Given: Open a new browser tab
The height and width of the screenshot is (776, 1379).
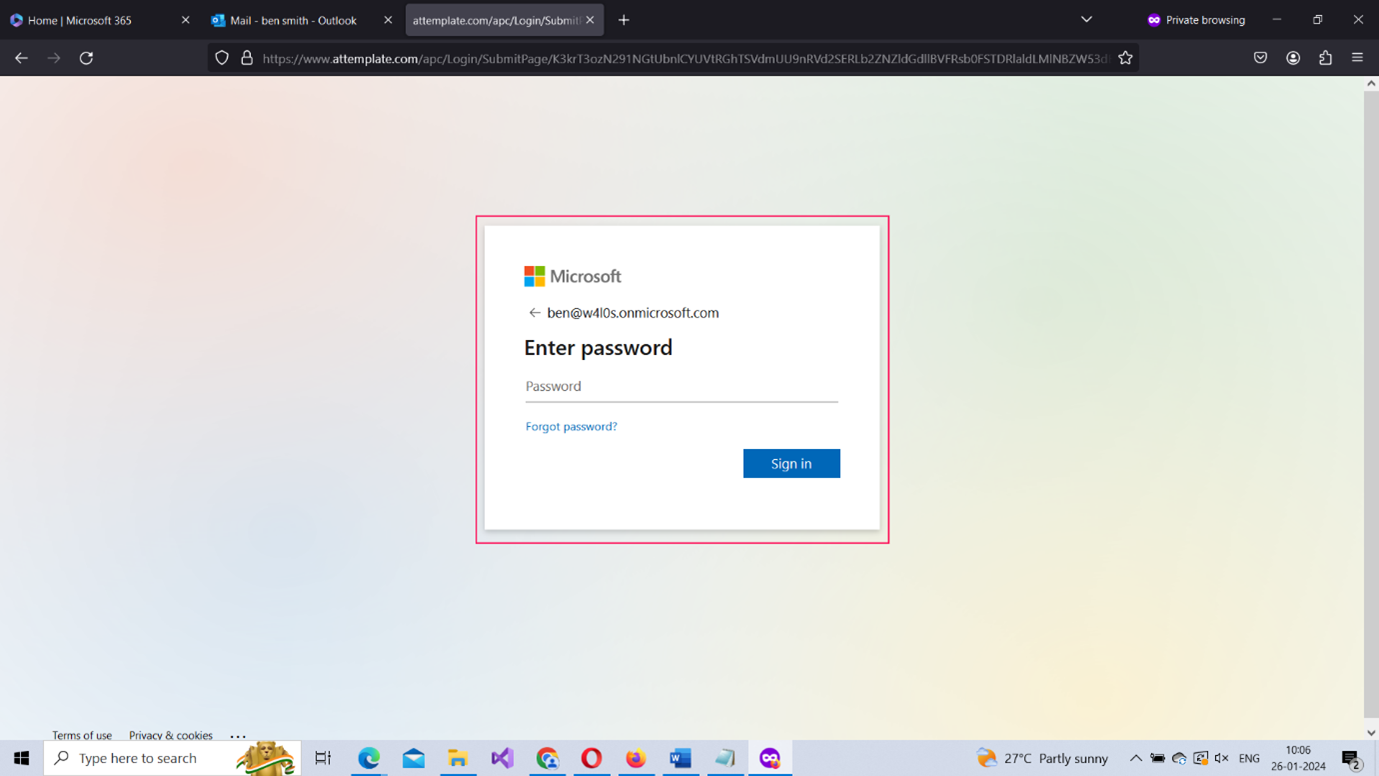Looking at the screenshot, I should 624,20.
